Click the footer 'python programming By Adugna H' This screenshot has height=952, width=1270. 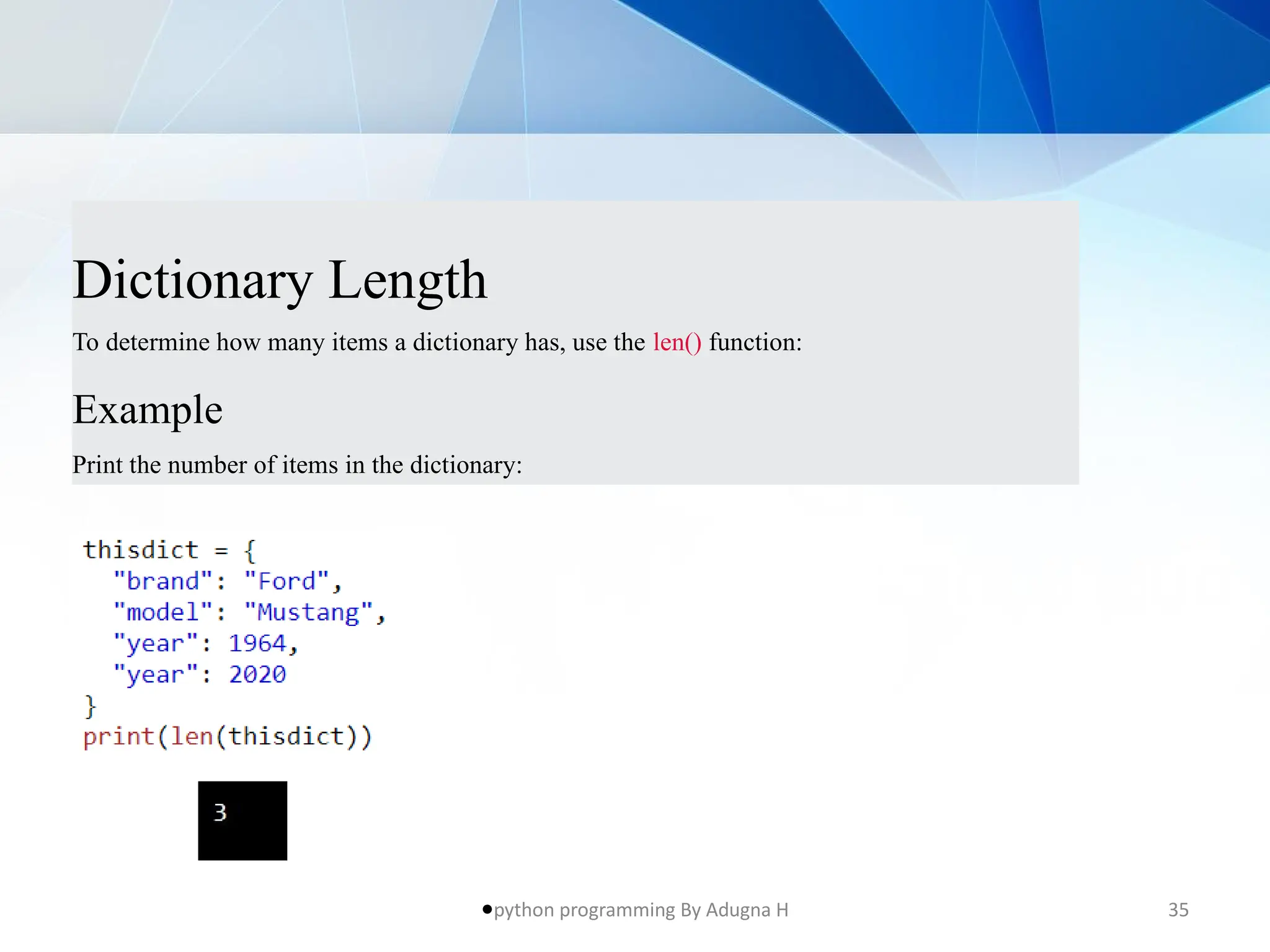[x=641, y=910]
